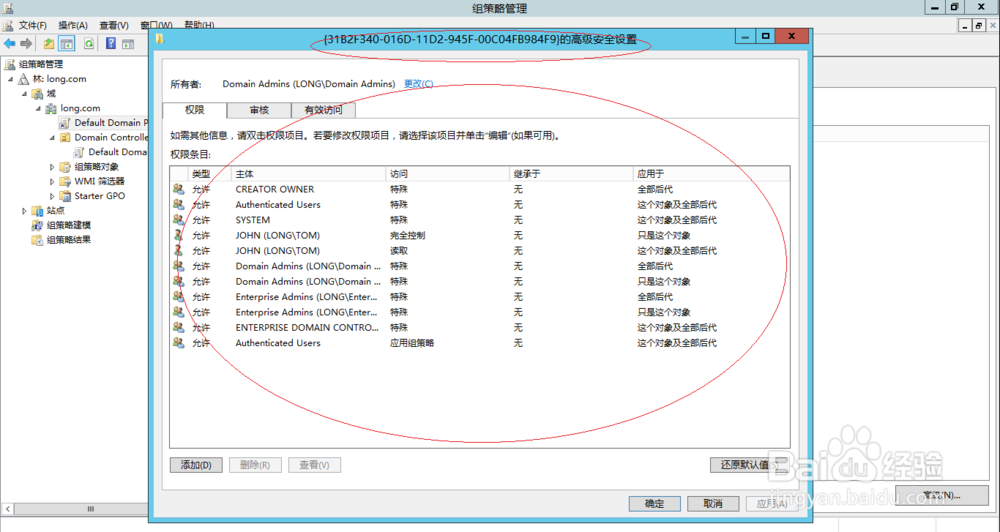Screen dimensions: 1000x532
Task: Click the 还原默认值 button
Action: pos(750,464)
